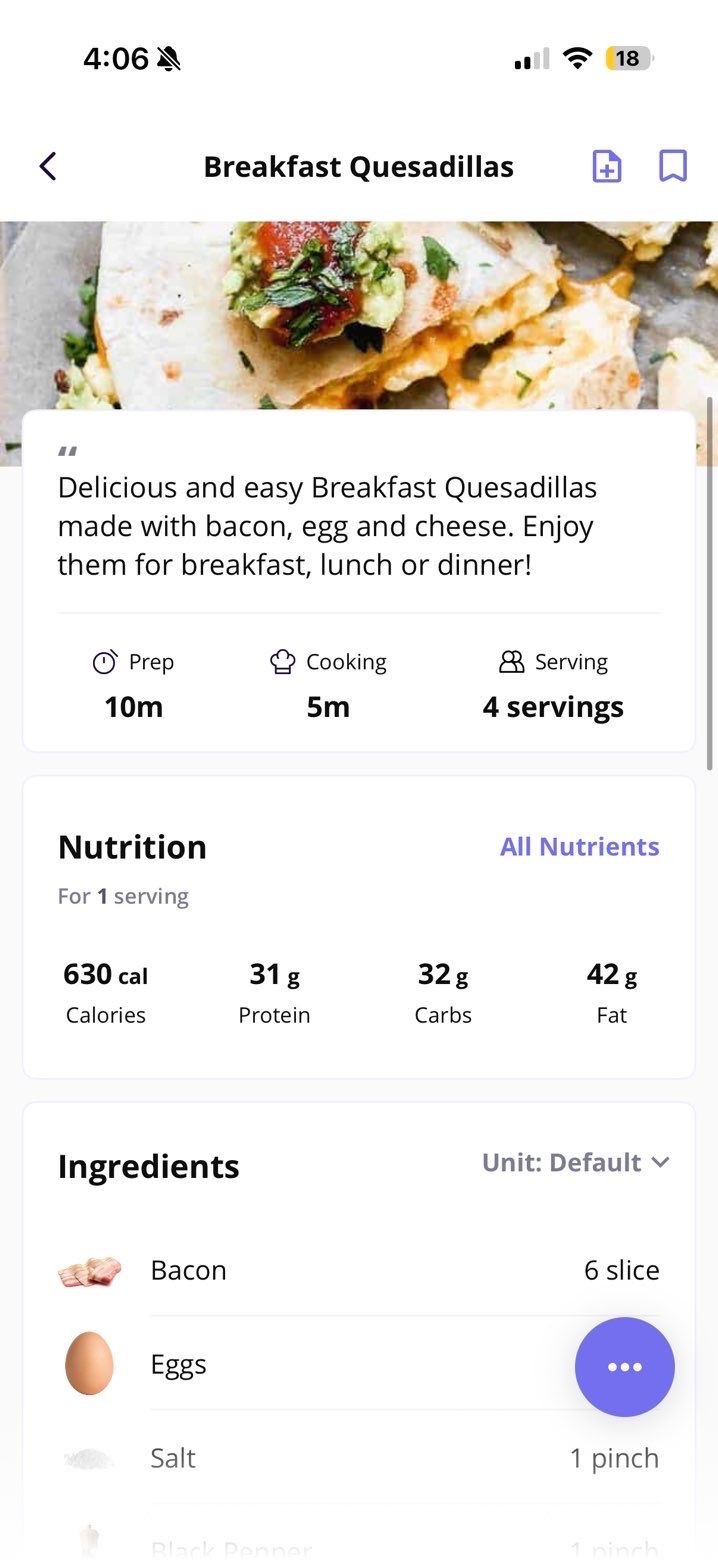Tap the battery indicator in status bar
718x1560 pixels.
pos(628,59)
